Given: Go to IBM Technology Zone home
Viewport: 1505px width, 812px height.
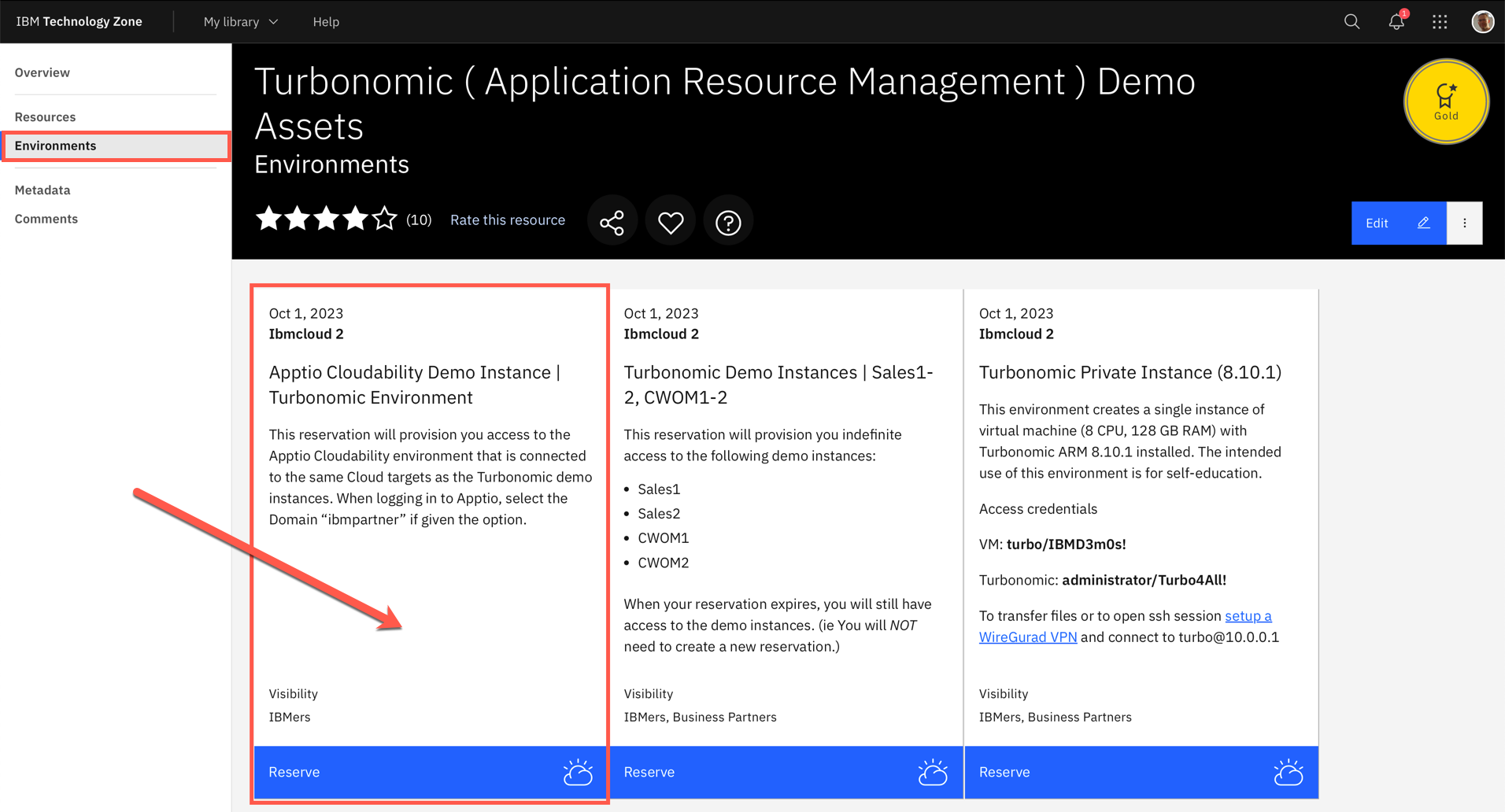Looking at the screenshot, I should [79, 21].
